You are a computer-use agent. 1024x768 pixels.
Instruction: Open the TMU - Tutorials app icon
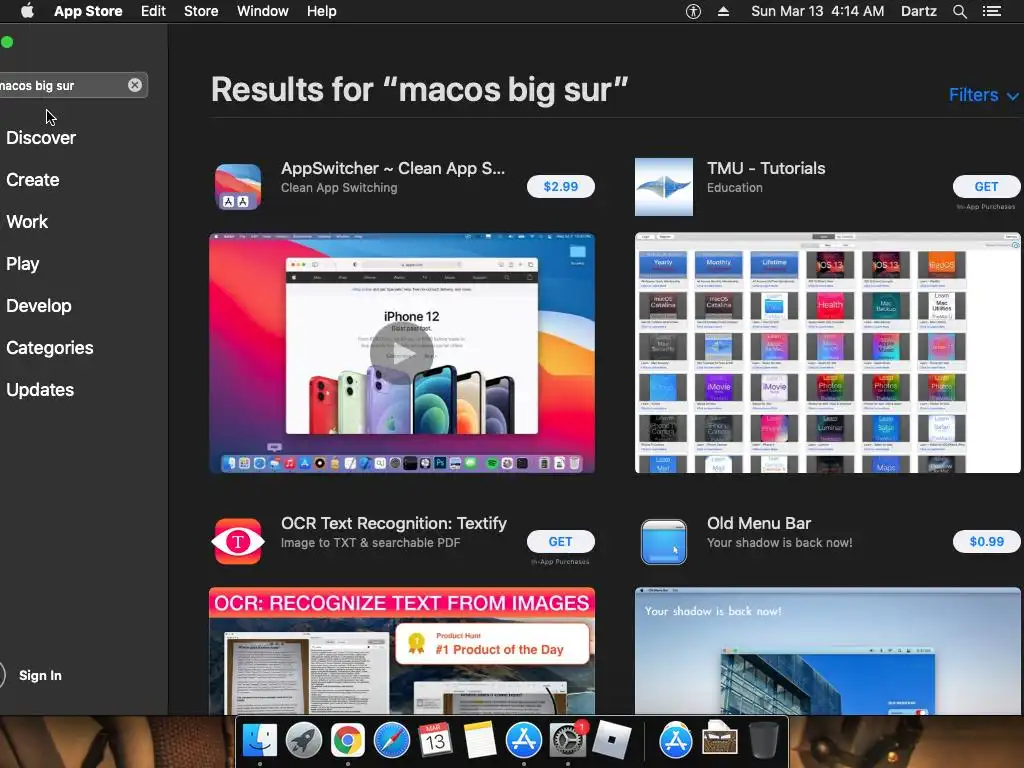point(664,187)
